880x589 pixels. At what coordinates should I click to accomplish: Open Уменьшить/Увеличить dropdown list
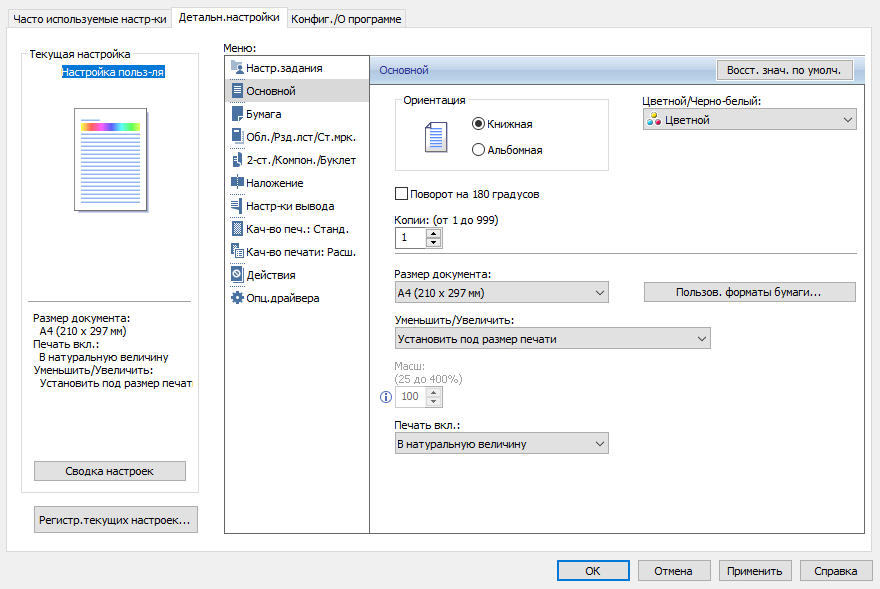[552, 339]
